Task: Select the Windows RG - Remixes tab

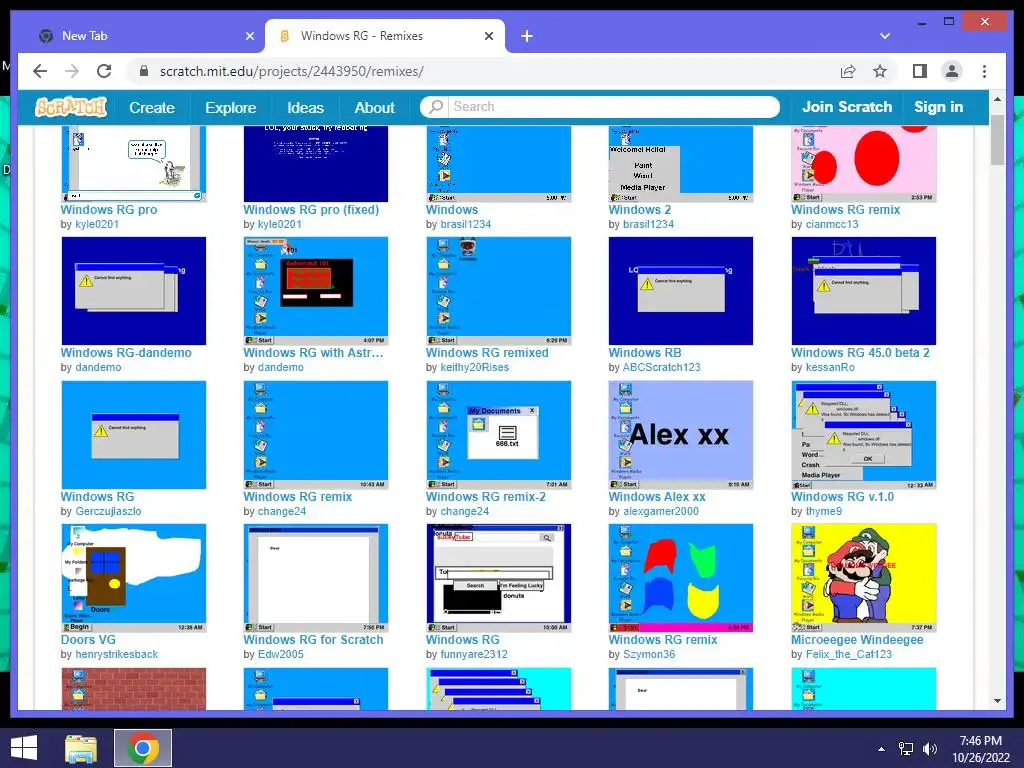Action: pyautogui.click(x=385, y=36)
